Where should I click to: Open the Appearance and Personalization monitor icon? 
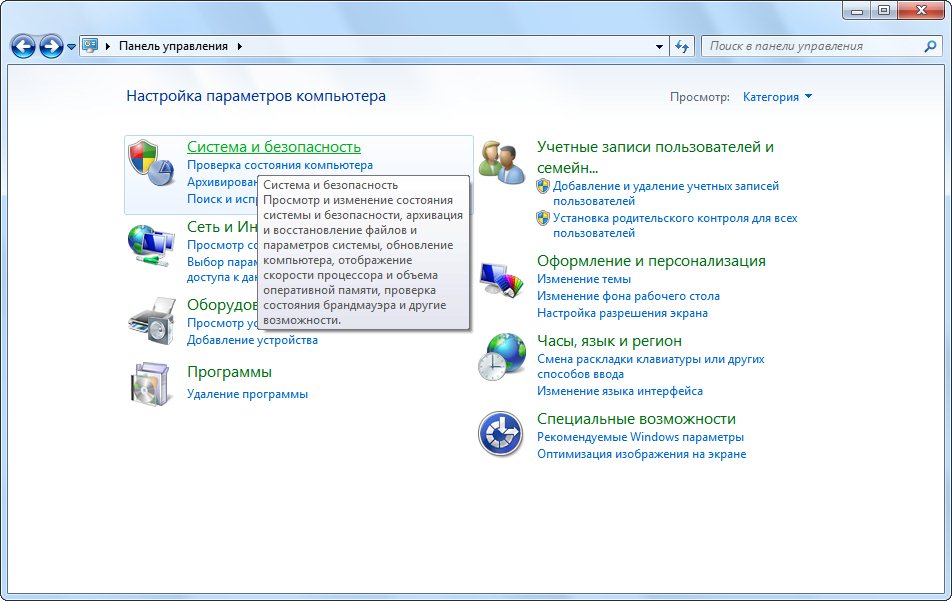tap(502, 280)
